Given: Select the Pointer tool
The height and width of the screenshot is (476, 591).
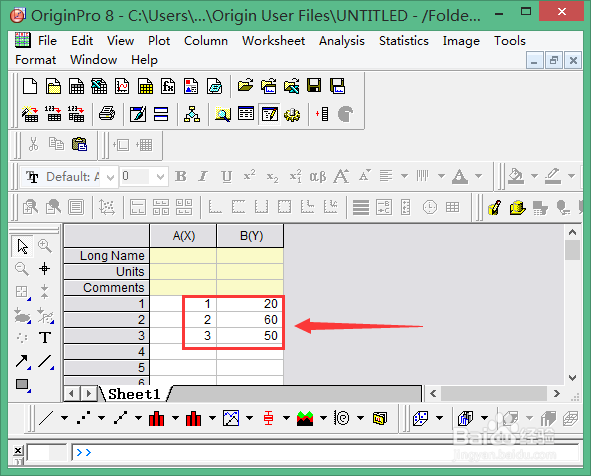Looking at the screenshot, I should pyautogui.click(x=22, y=246).
